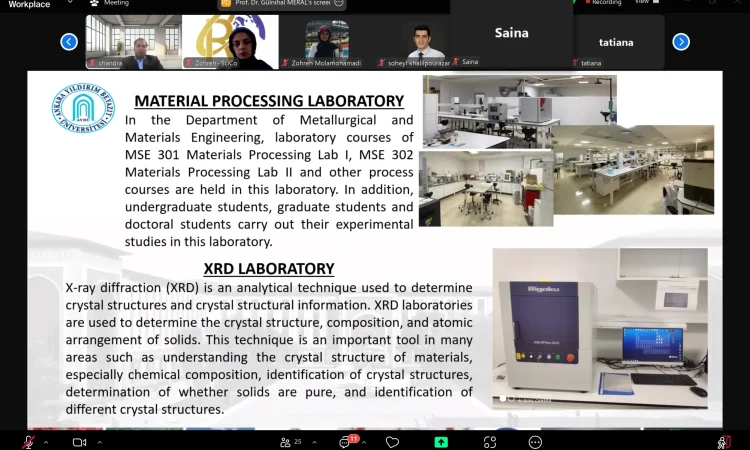Open the Participants panel showing 25
This screenshot has height=450, width=750.
click(291, 442)
